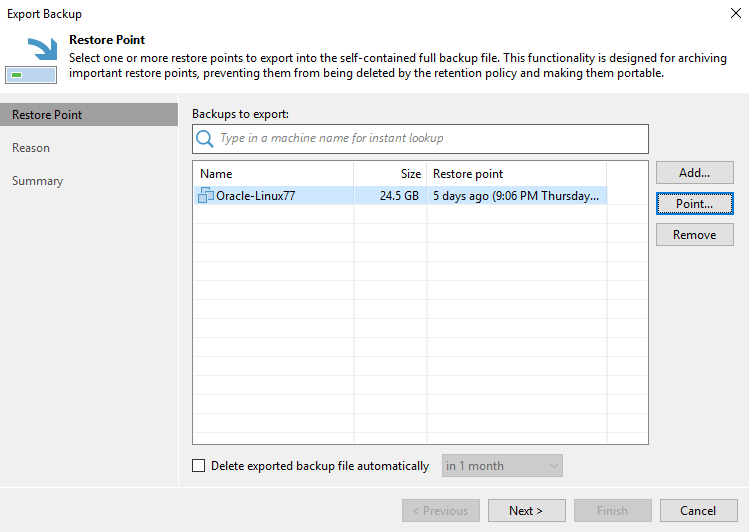Go to the Restore Point step
Image resolution: width=749 pixels, height=532 pixels.
[x=47, y=115]
